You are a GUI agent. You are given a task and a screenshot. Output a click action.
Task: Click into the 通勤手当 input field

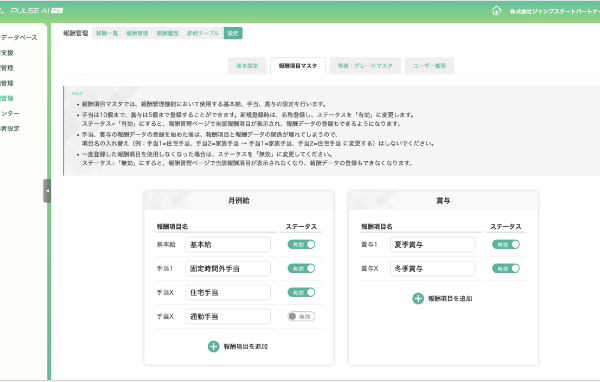228,317
